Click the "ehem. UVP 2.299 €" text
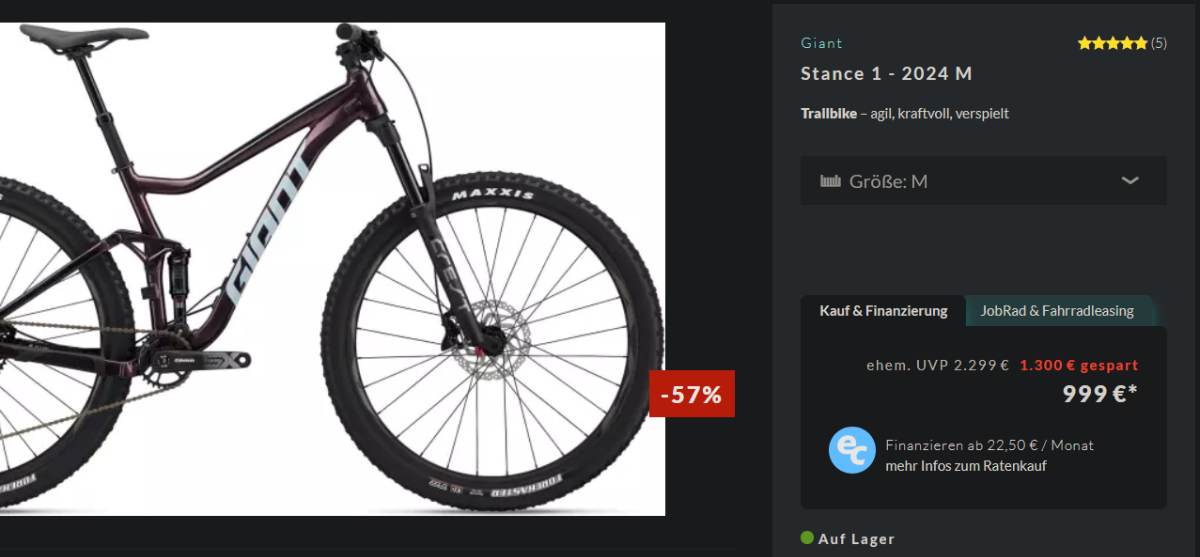Image resolution: width=1200 pixels, height=557 pixels. pos(937,365)
